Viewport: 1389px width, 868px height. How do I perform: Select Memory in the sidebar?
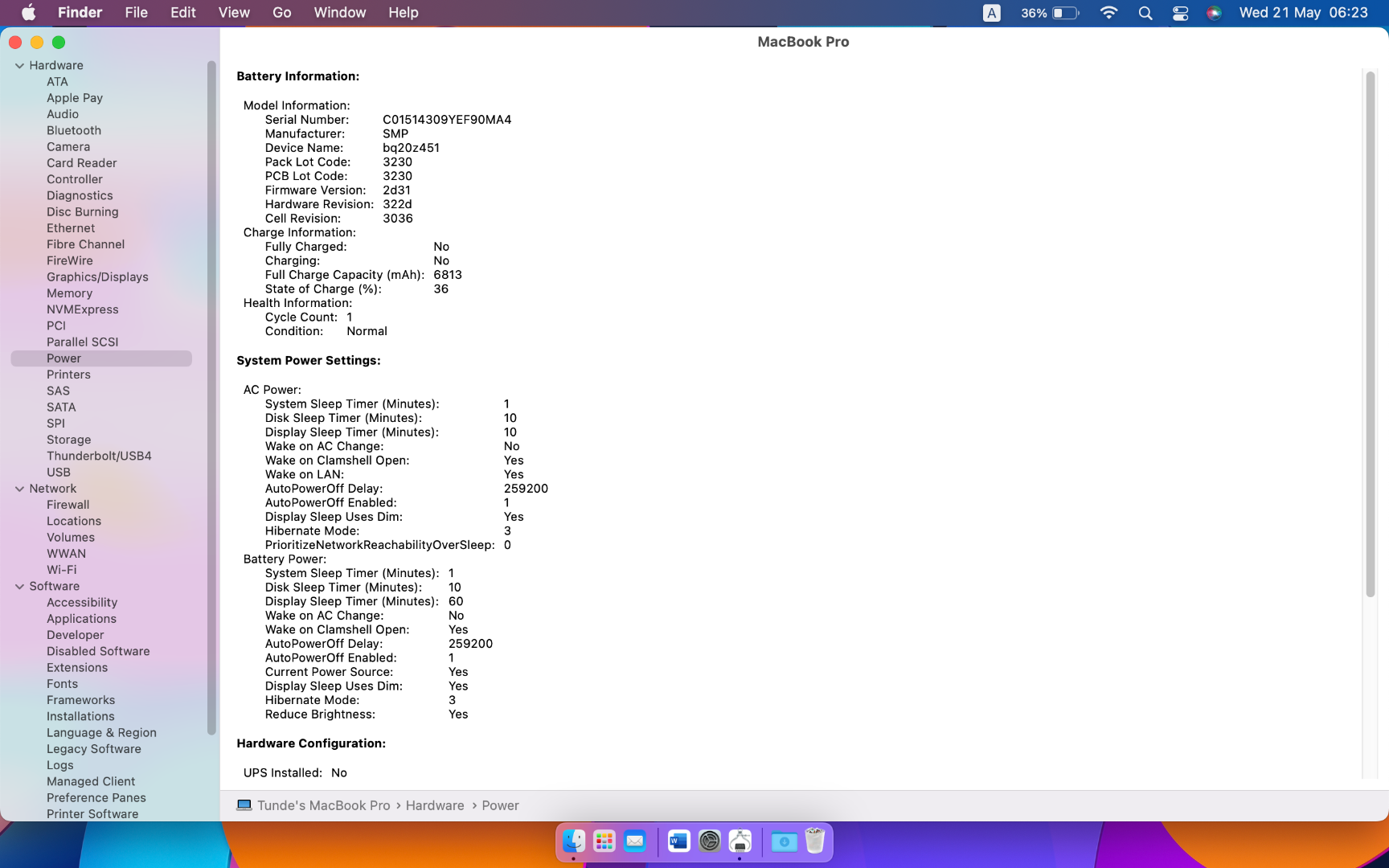point(69,293)
